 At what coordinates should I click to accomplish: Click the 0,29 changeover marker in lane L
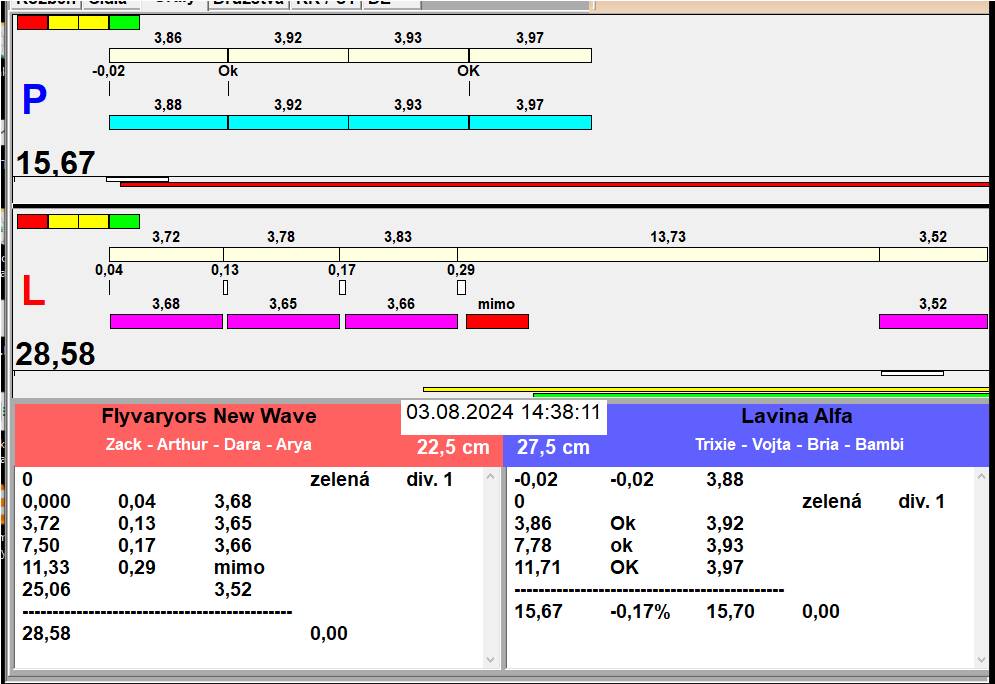tap(461, 287)
